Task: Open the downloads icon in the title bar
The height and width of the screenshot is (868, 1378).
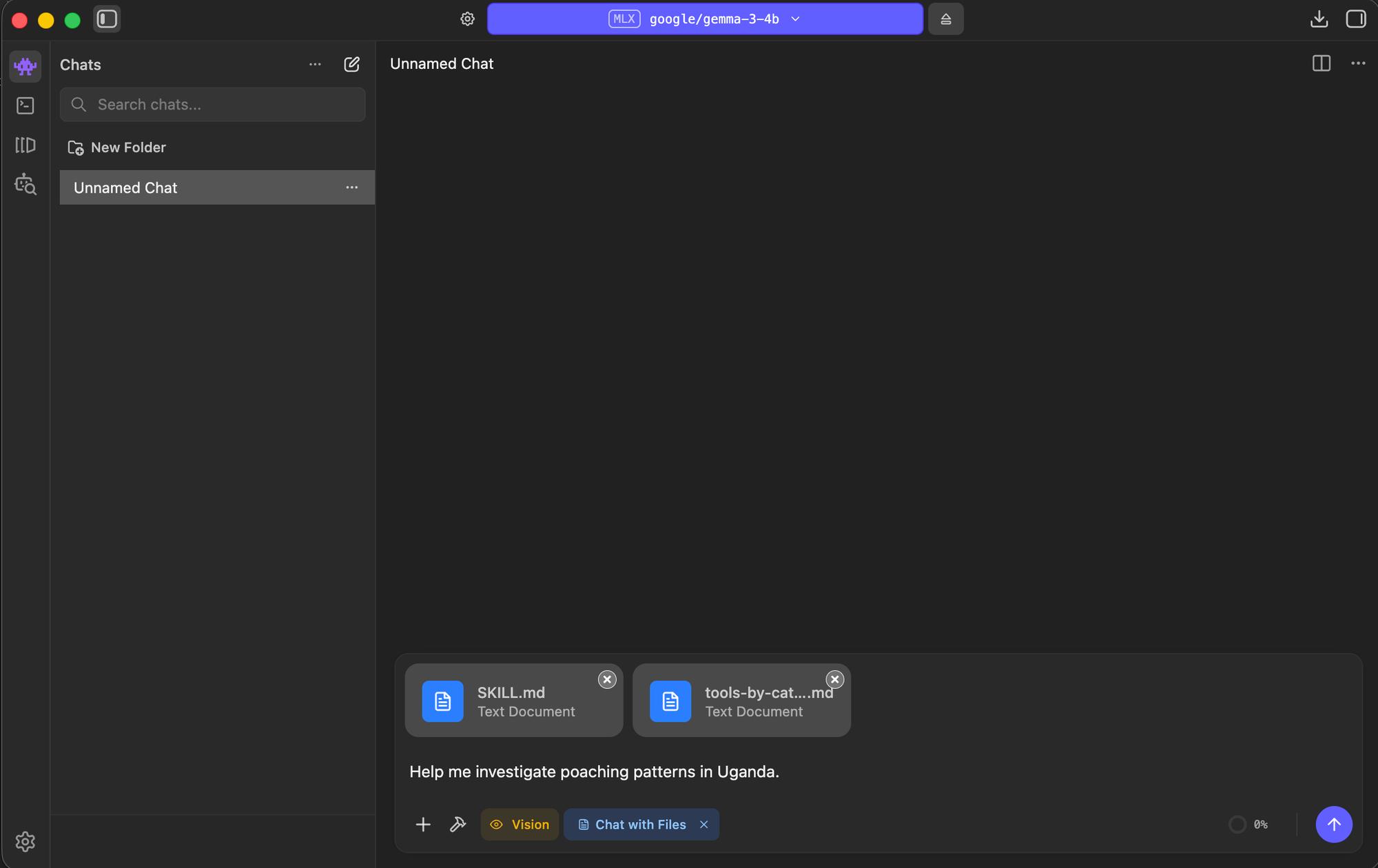Action: point(1319,19)
